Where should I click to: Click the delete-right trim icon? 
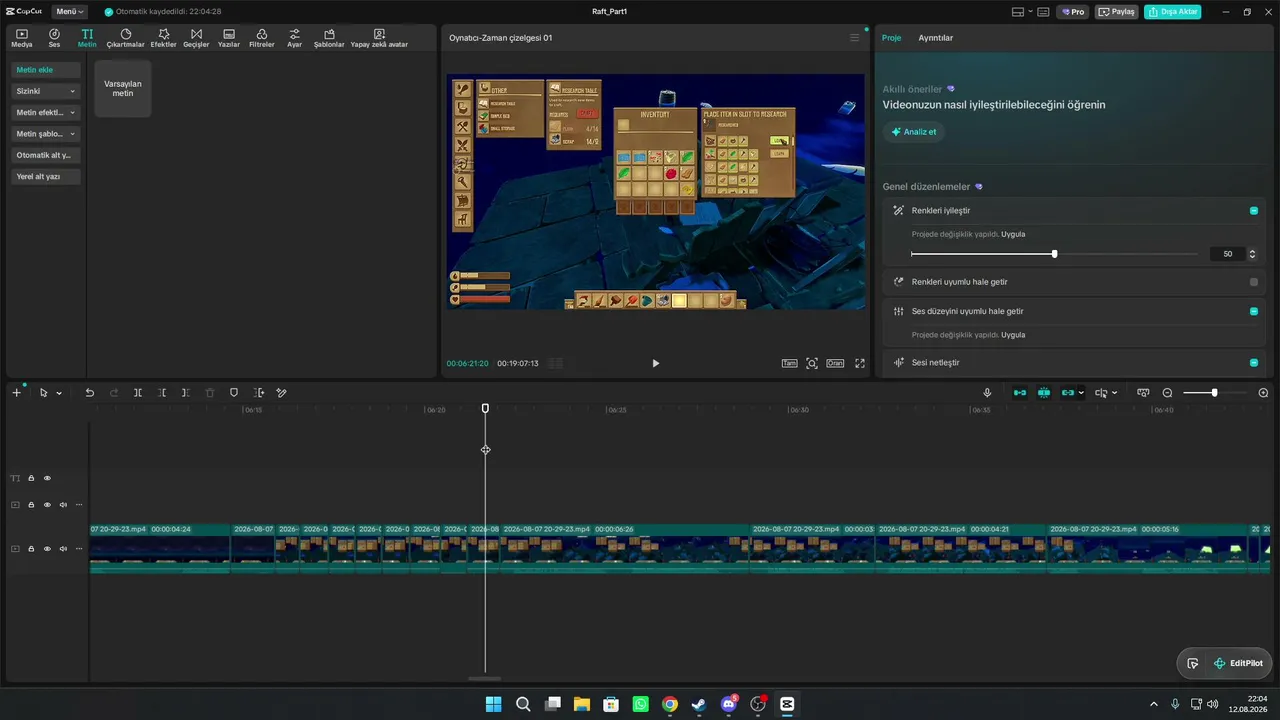(x=186, y=393)
